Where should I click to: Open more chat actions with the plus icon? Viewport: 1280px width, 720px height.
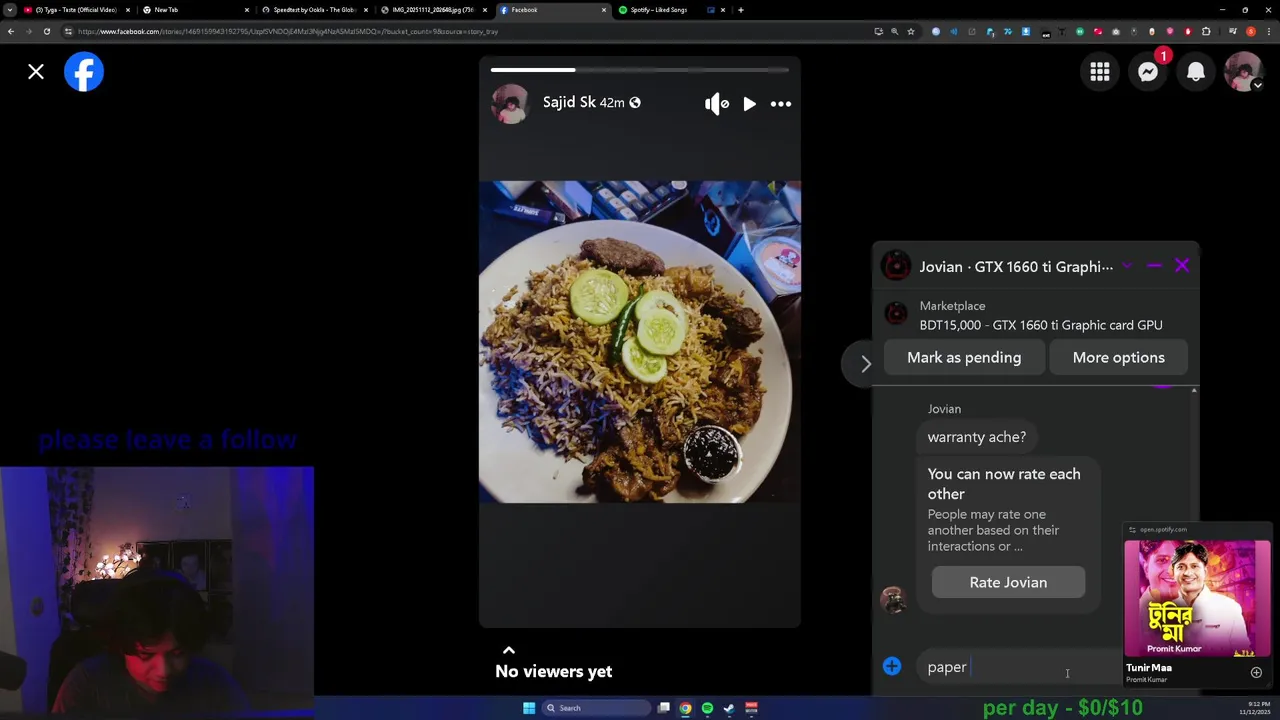(x=892, y=666)
